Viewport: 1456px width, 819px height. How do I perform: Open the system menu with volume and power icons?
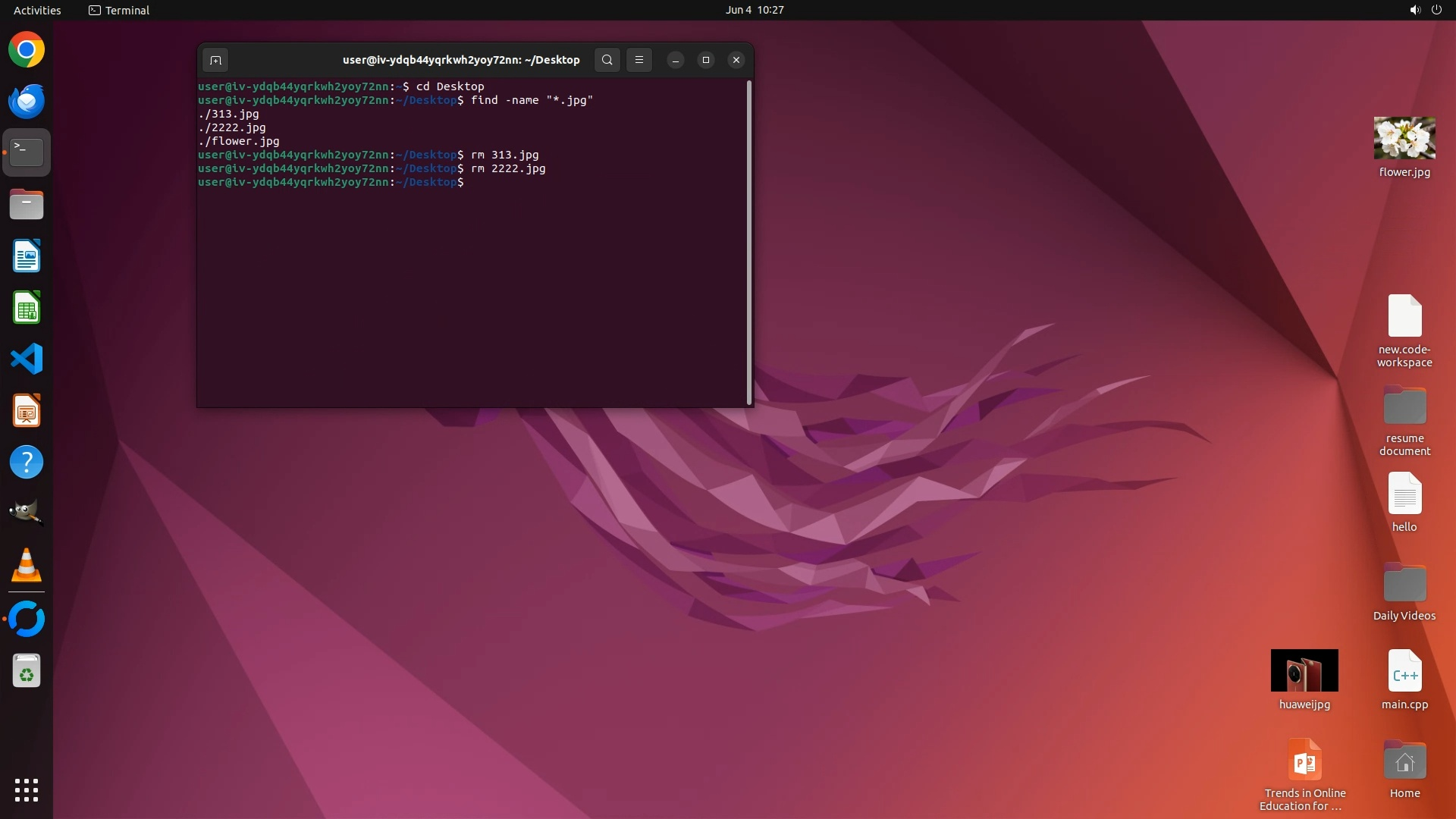[1425, 10]
